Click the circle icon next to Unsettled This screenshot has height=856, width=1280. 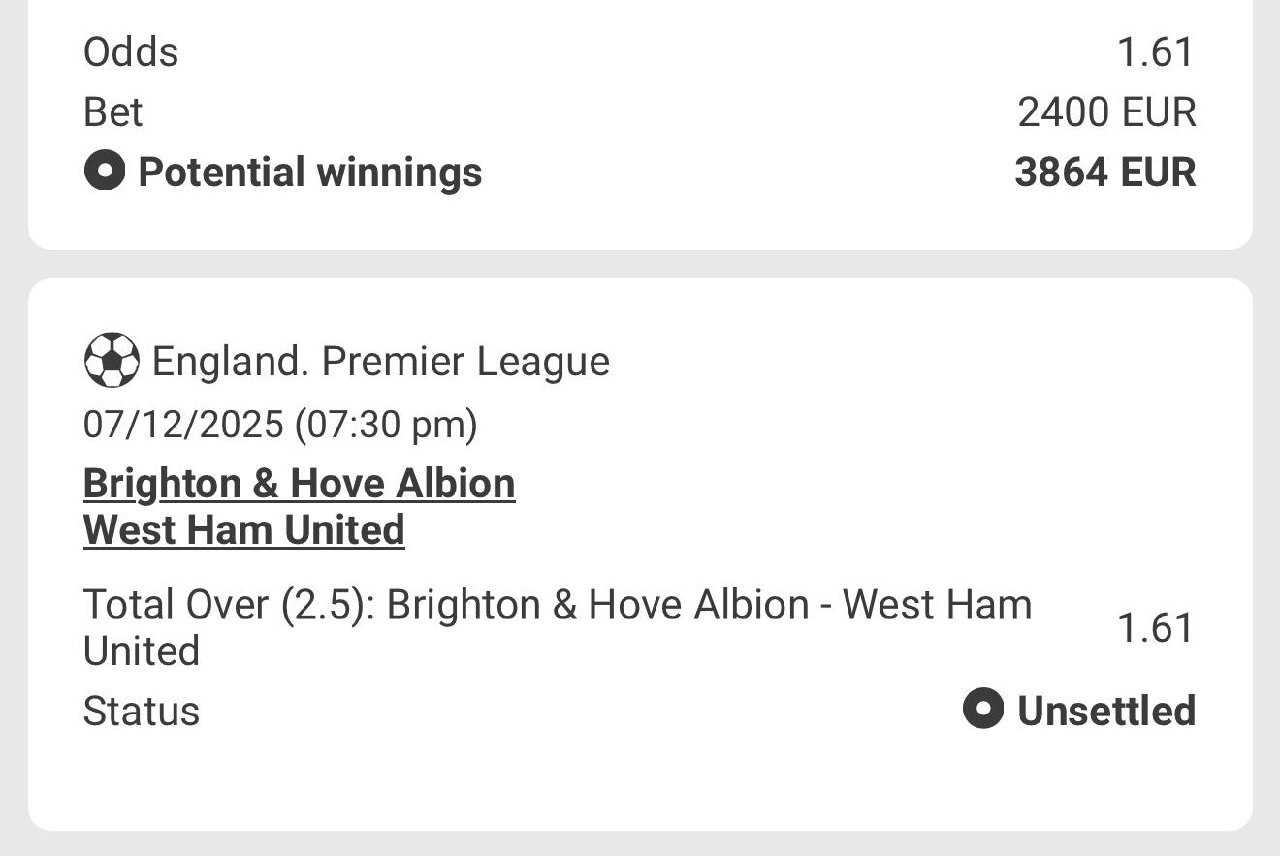[983, 710]
